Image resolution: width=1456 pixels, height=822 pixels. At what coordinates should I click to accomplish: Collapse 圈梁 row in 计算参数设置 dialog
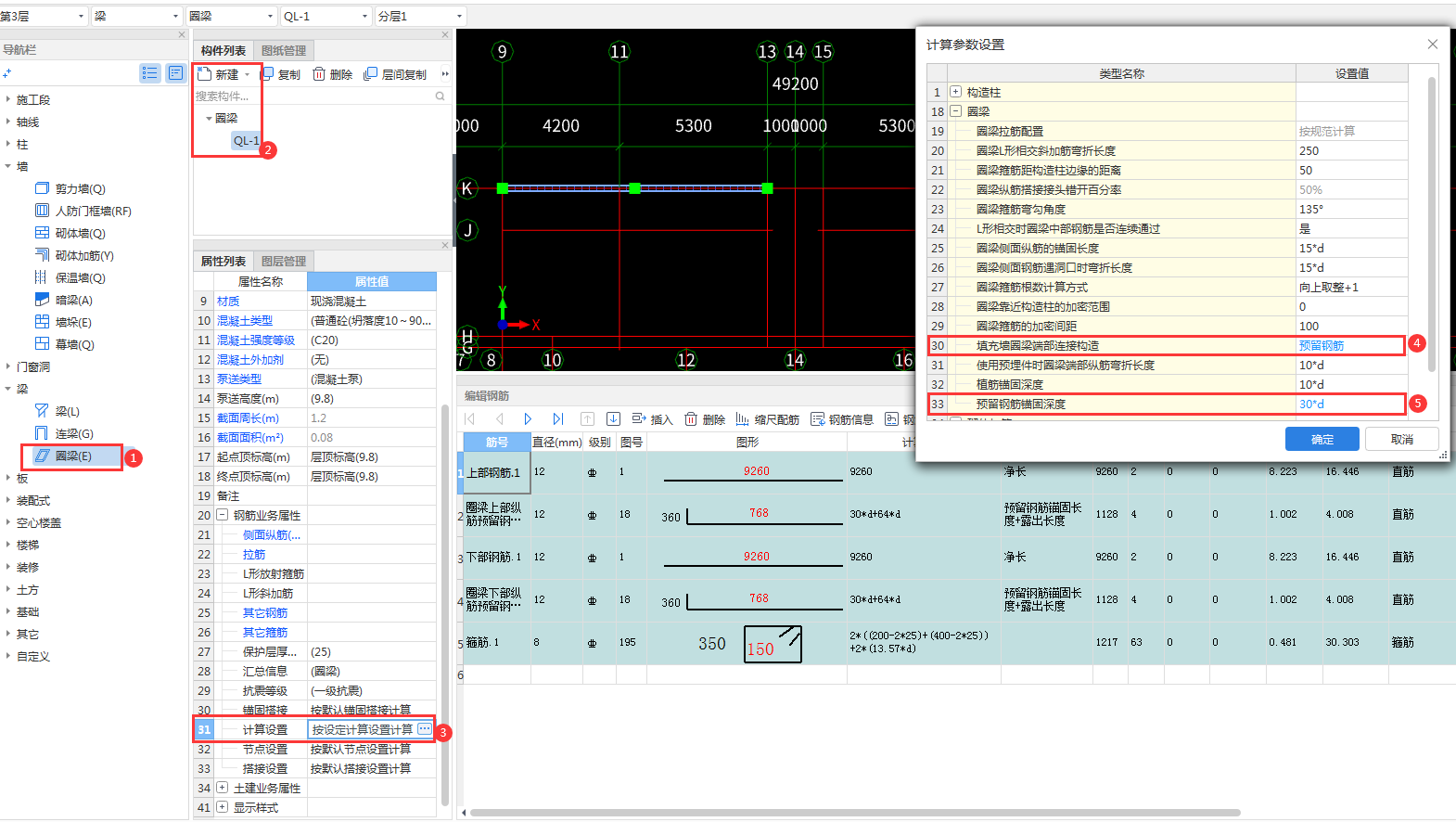pos(955,111)
